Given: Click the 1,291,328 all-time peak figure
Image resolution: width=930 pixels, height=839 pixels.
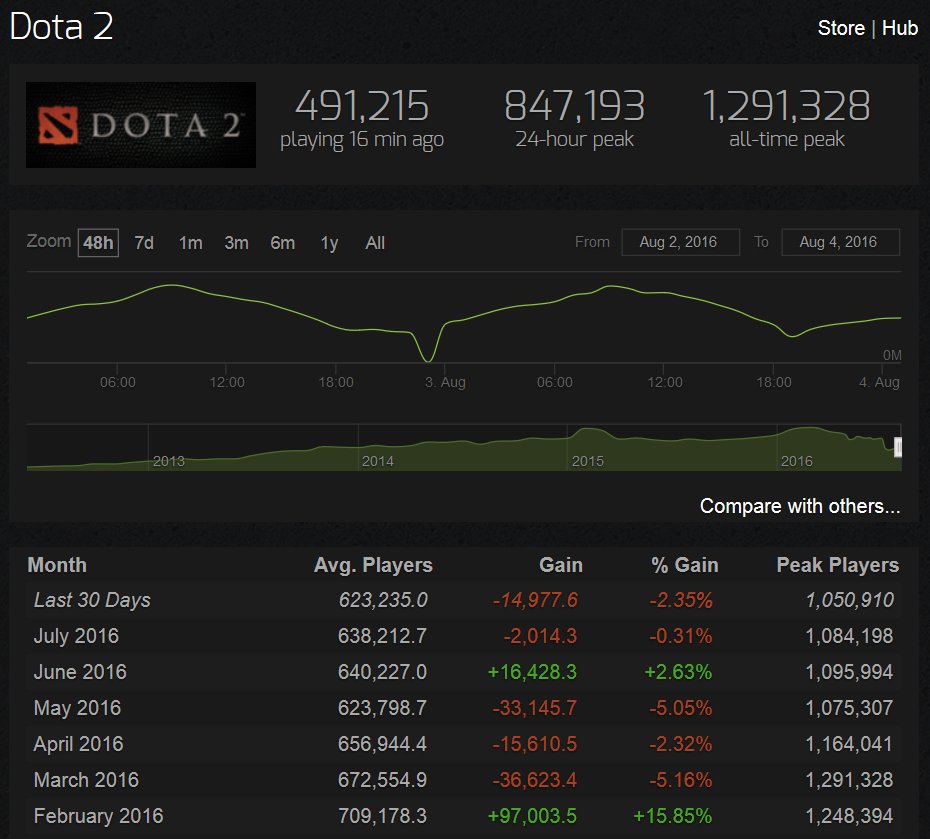Looking at the screenshot, I should tap(786, 106).
